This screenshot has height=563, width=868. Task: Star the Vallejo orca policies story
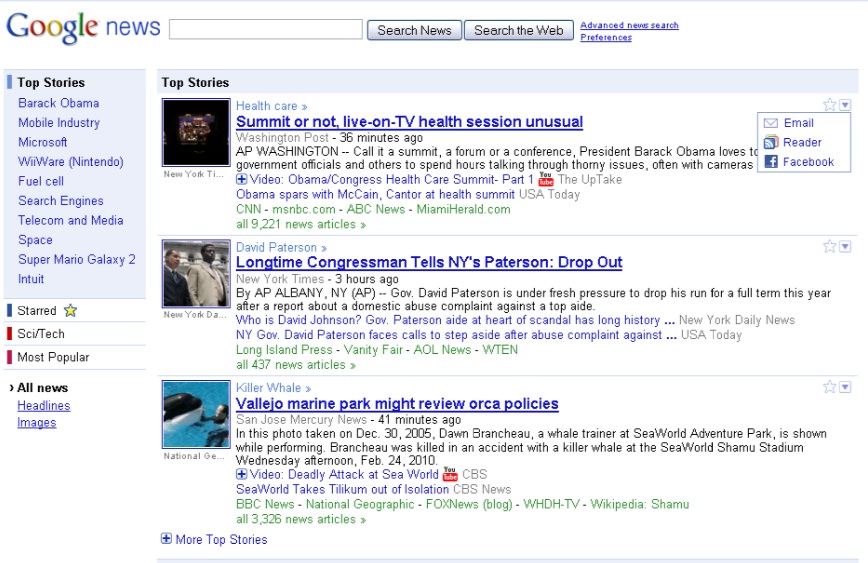829,387
